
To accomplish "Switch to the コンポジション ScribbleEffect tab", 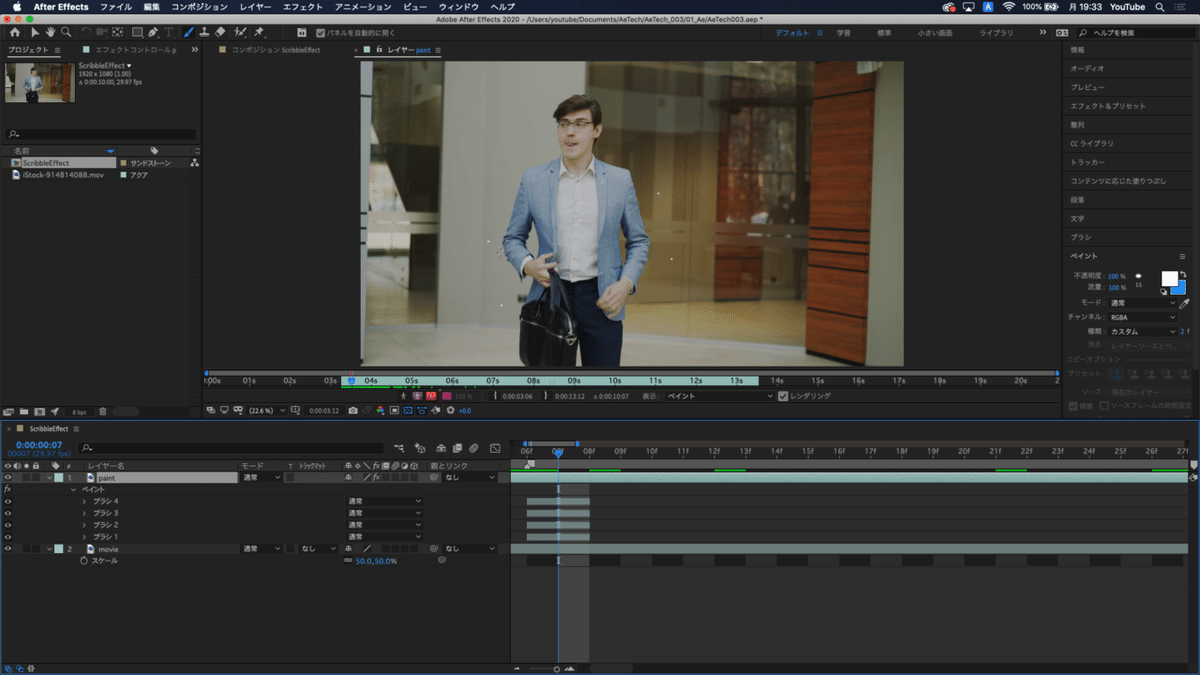I will 276,49.
